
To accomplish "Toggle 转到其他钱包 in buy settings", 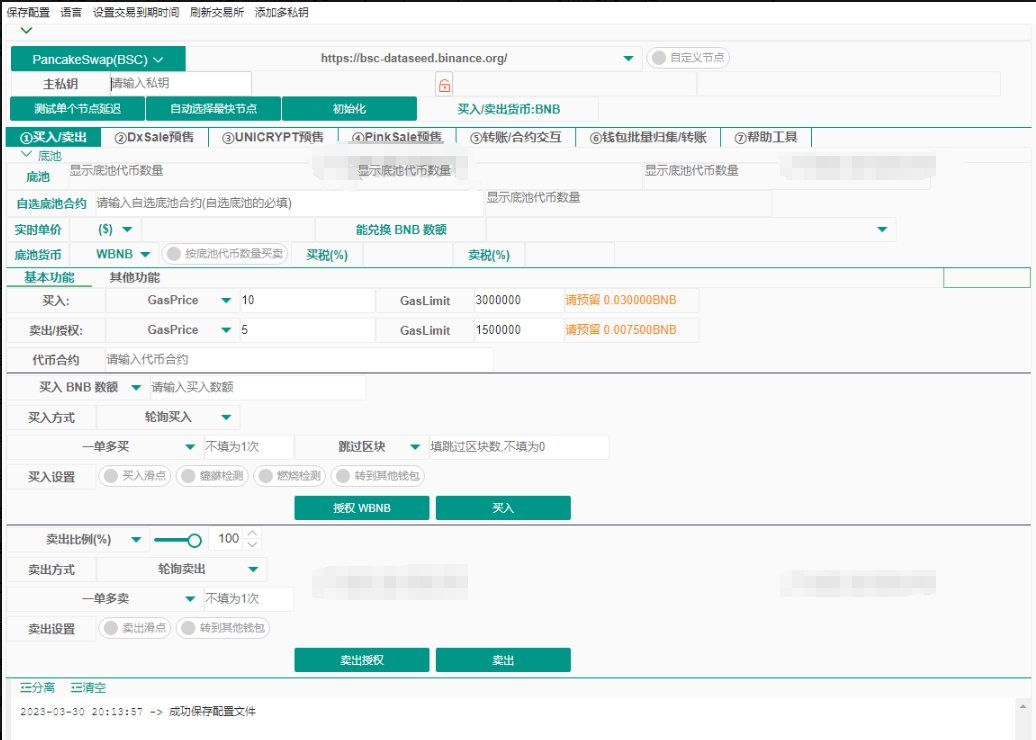I will [x=377, y=476].
